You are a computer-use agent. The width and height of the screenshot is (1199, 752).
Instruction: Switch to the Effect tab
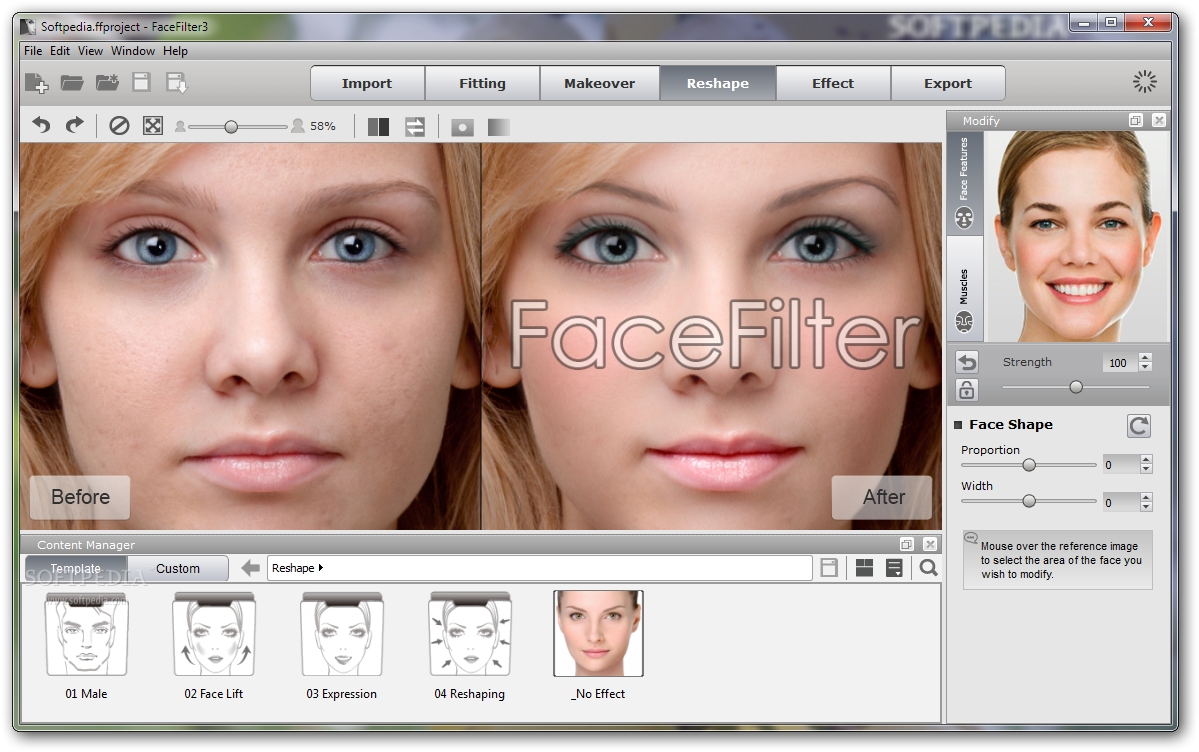(x=833, y=83)
